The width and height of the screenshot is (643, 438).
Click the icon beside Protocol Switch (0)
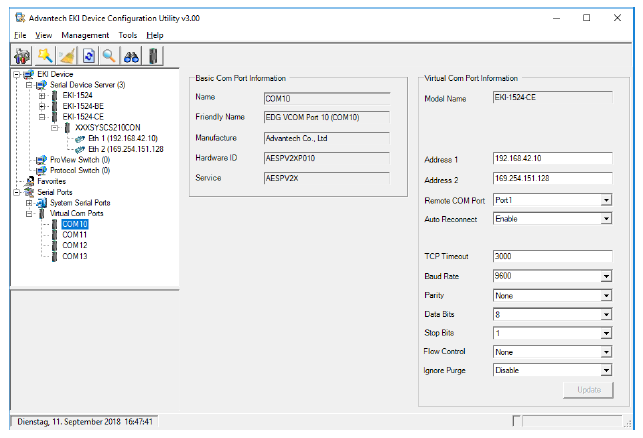[41, 170]
